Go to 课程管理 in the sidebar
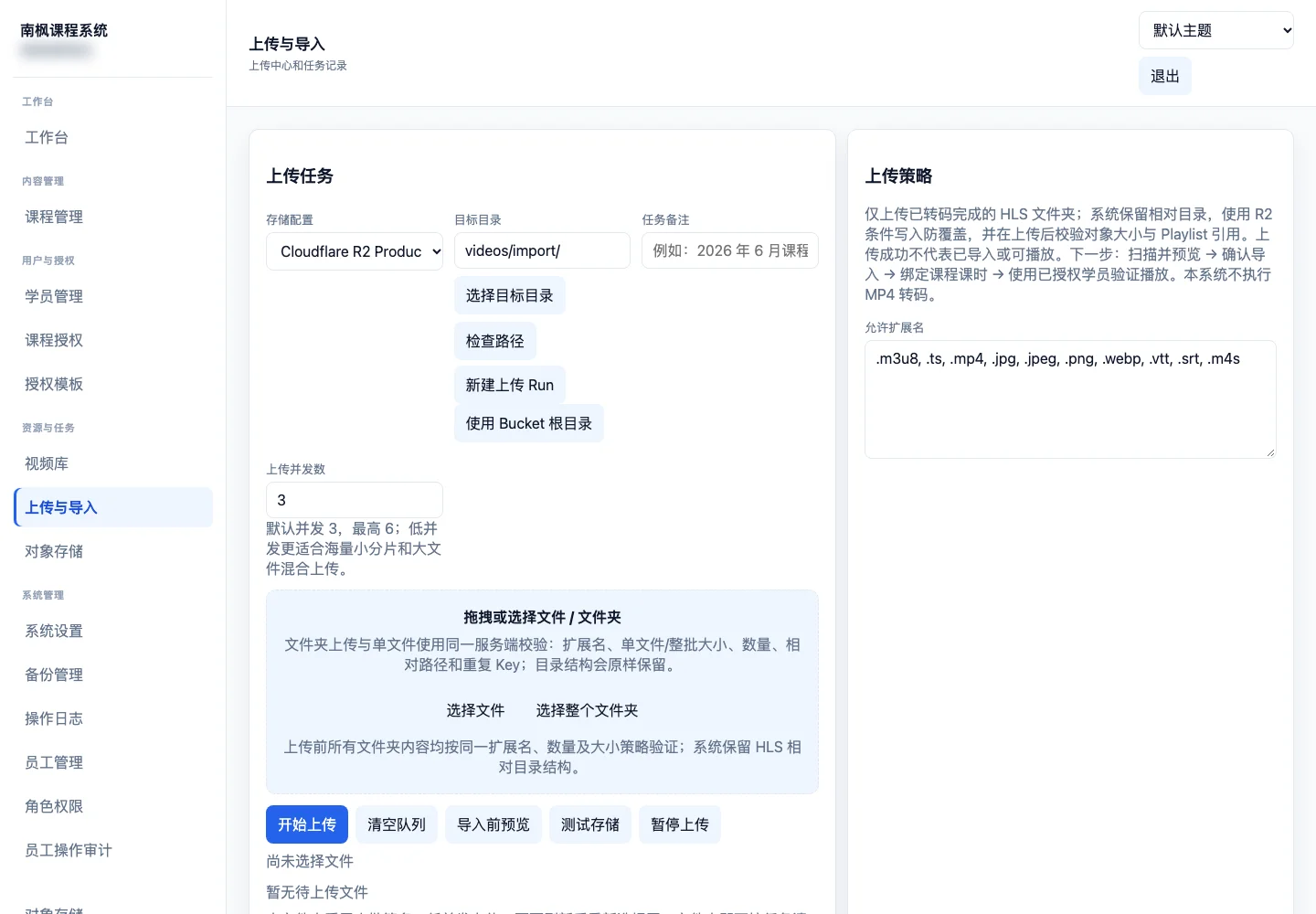1316x914 pixels. [x=113, y=217]
